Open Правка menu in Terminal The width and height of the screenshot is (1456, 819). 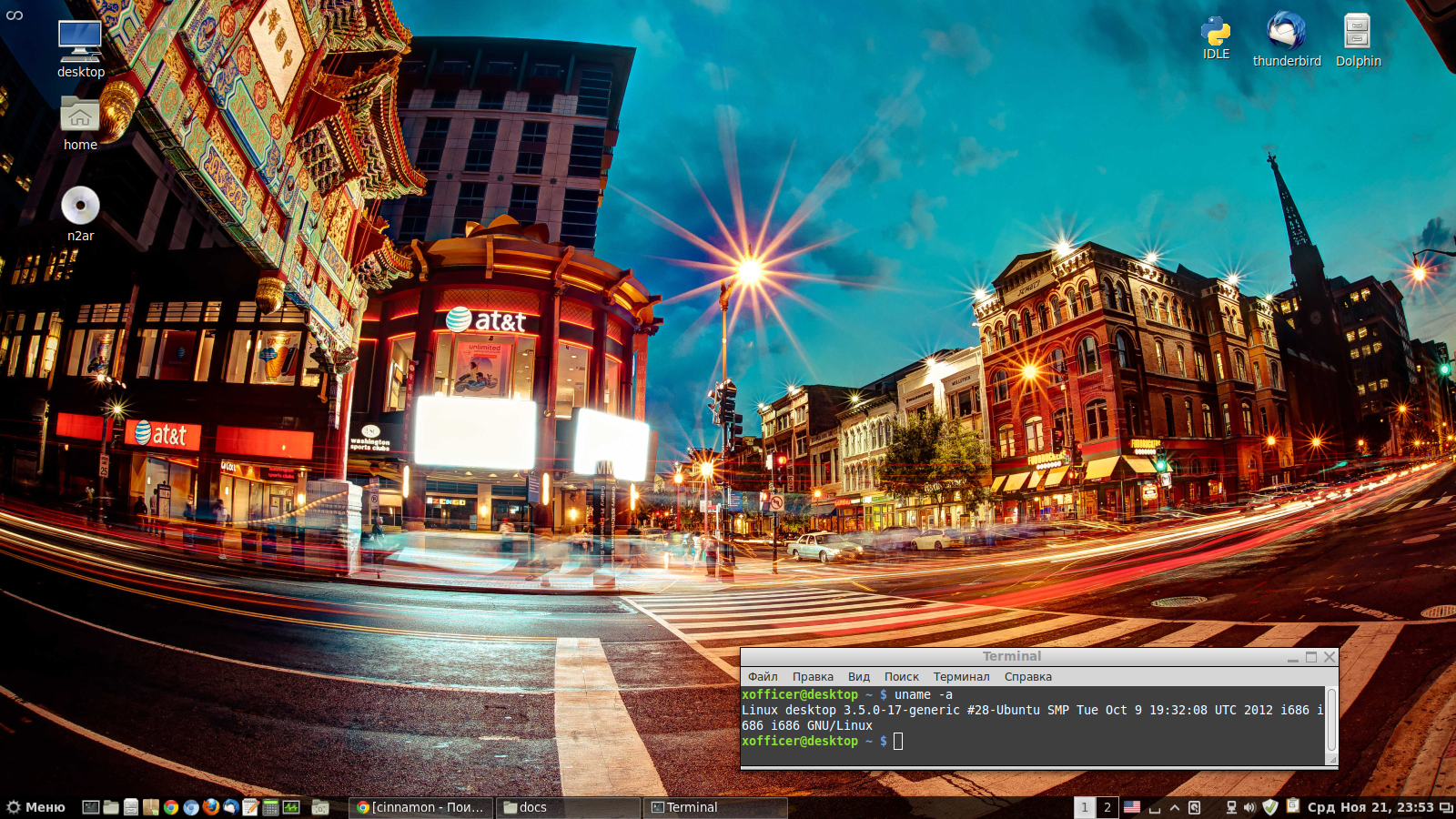click(x=813, y=676)
